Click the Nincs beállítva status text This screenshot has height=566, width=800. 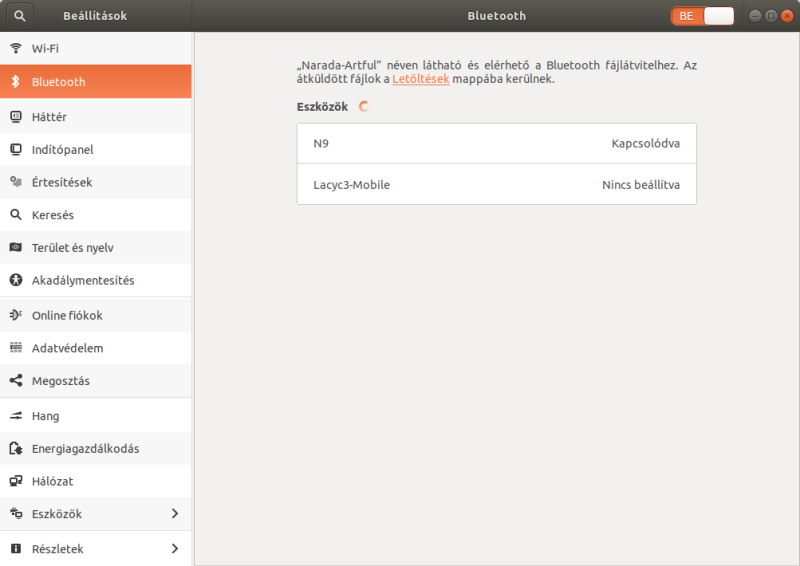(x=641, y=185)
